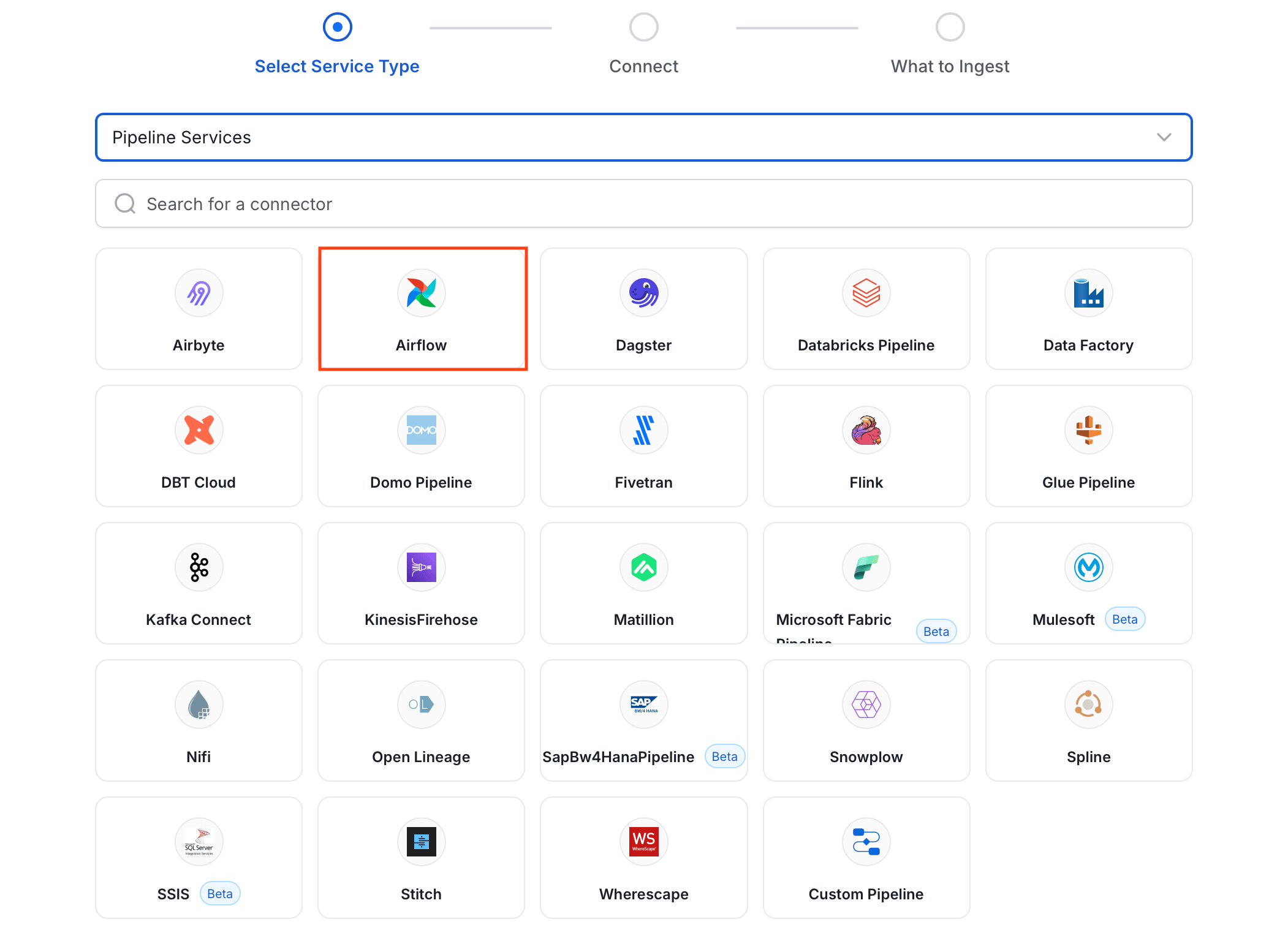
Task: Select the Fivetran blue stripes icon
Action: point(644,430)
